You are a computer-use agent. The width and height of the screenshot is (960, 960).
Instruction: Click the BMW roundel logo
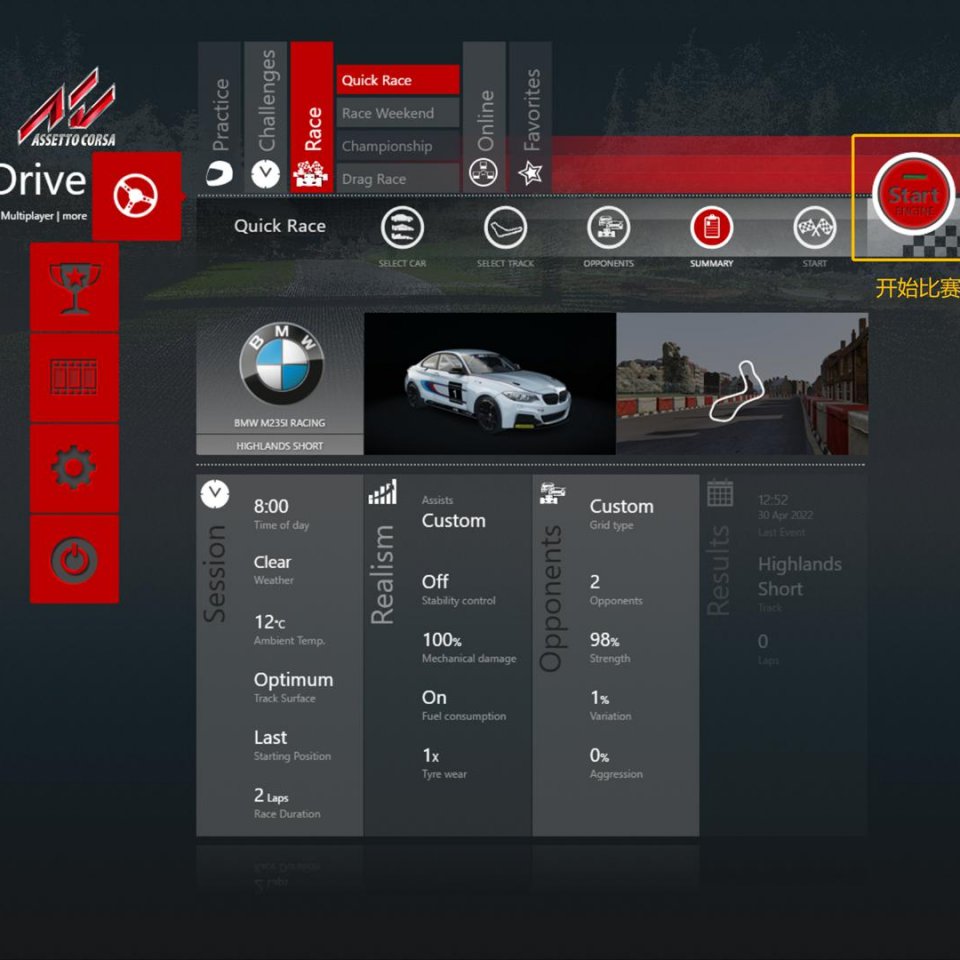(281, 364)
